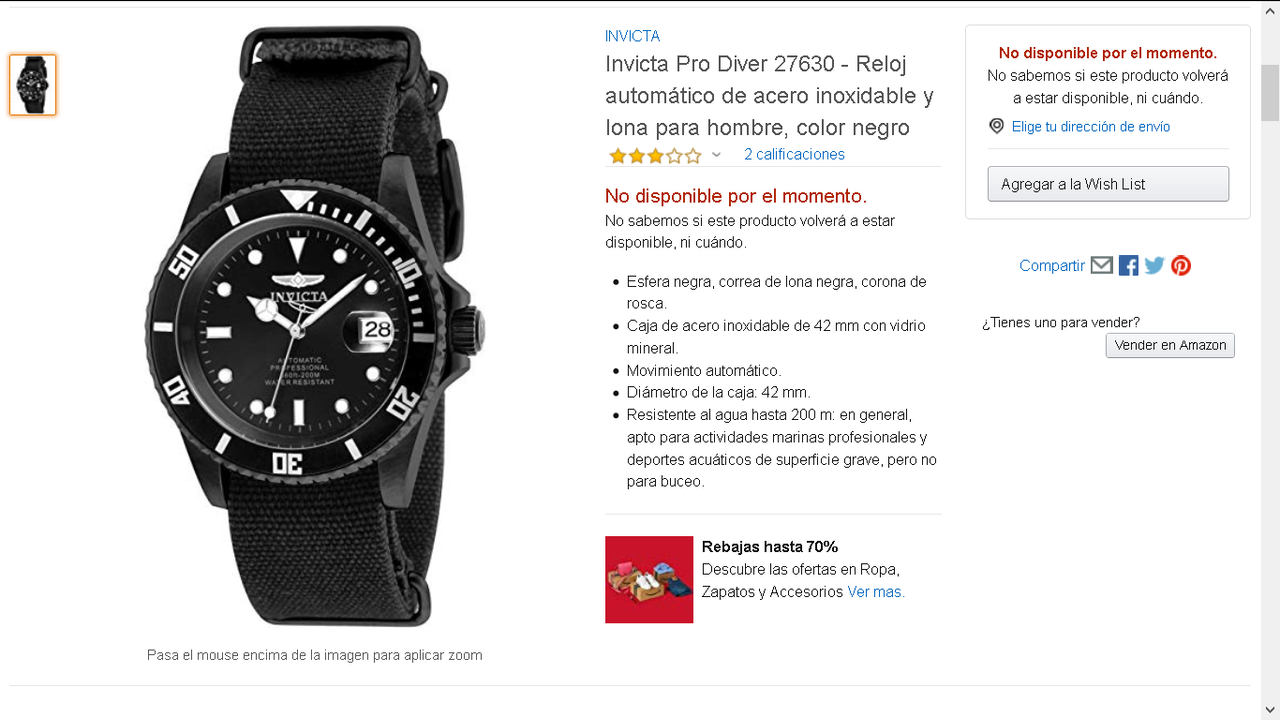Screen dimensions: 1280x720
Task: Open the INVICTA brand link
Action: coord(632,36)
